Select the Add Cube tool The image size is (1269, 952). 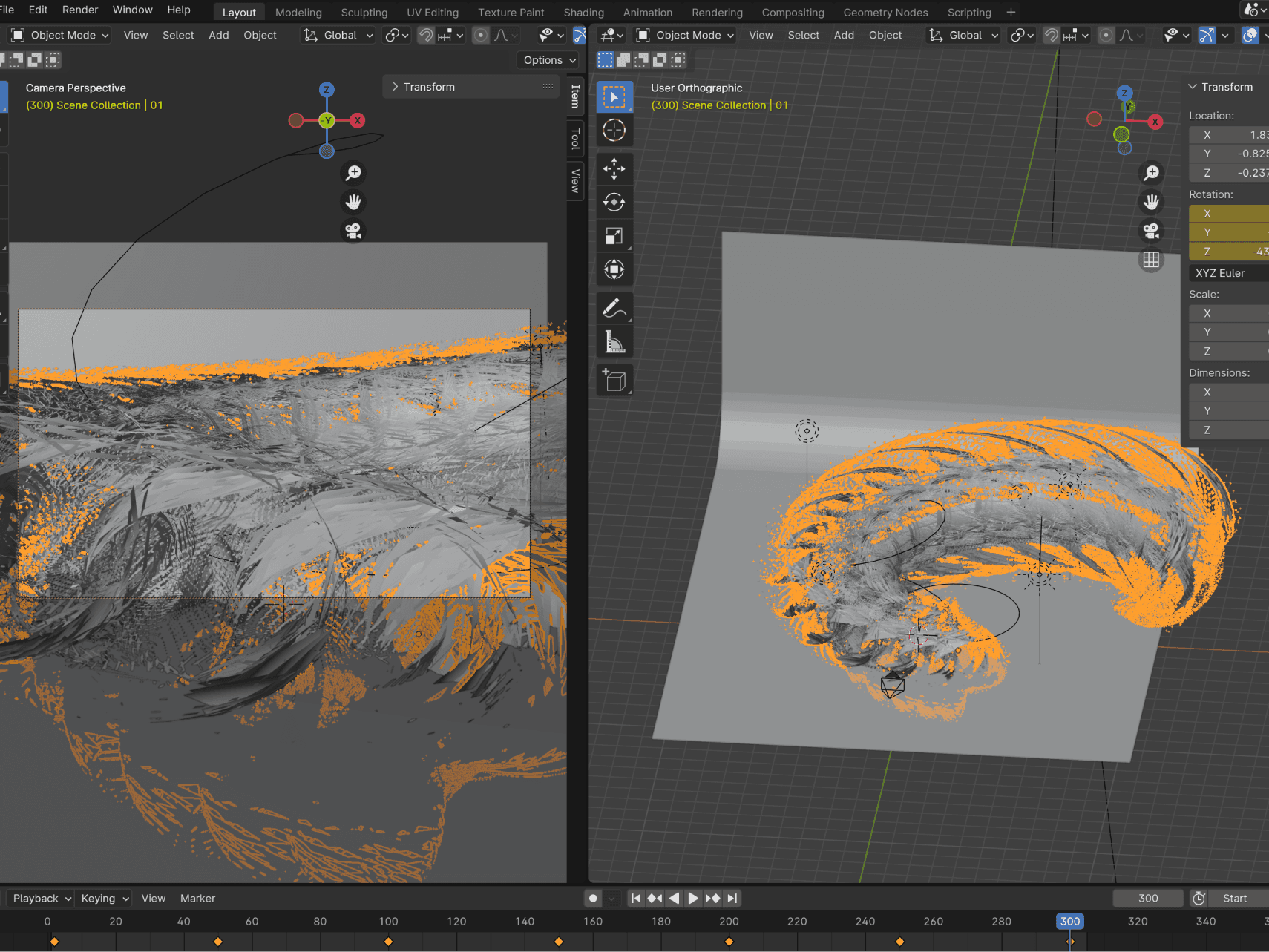[614, 381]
